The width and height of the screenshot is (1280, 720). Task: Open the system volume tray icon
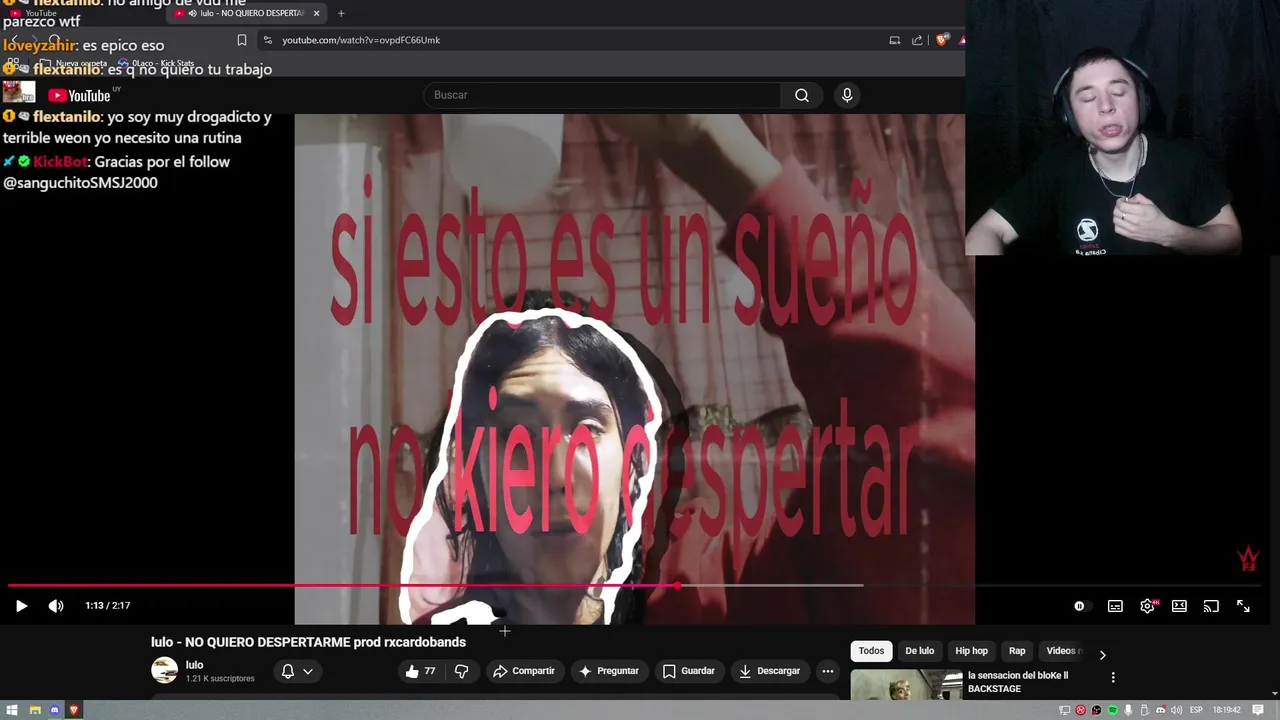click(1176, 710)
